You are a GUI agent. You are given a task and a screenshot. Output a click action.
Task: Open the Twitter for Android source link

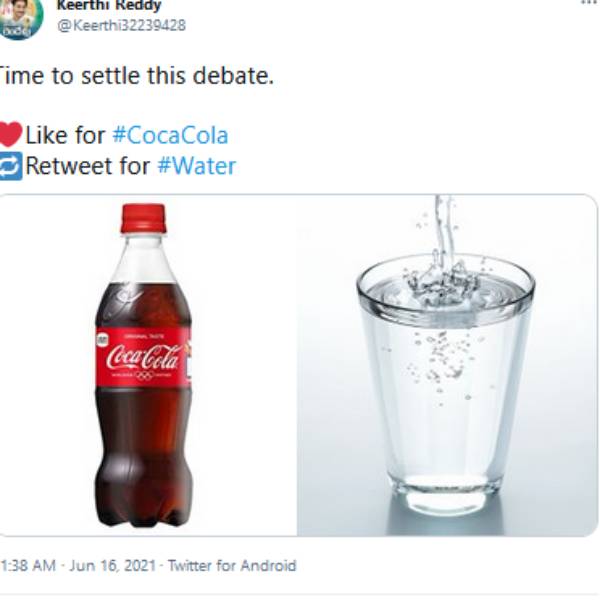point(232,565)
